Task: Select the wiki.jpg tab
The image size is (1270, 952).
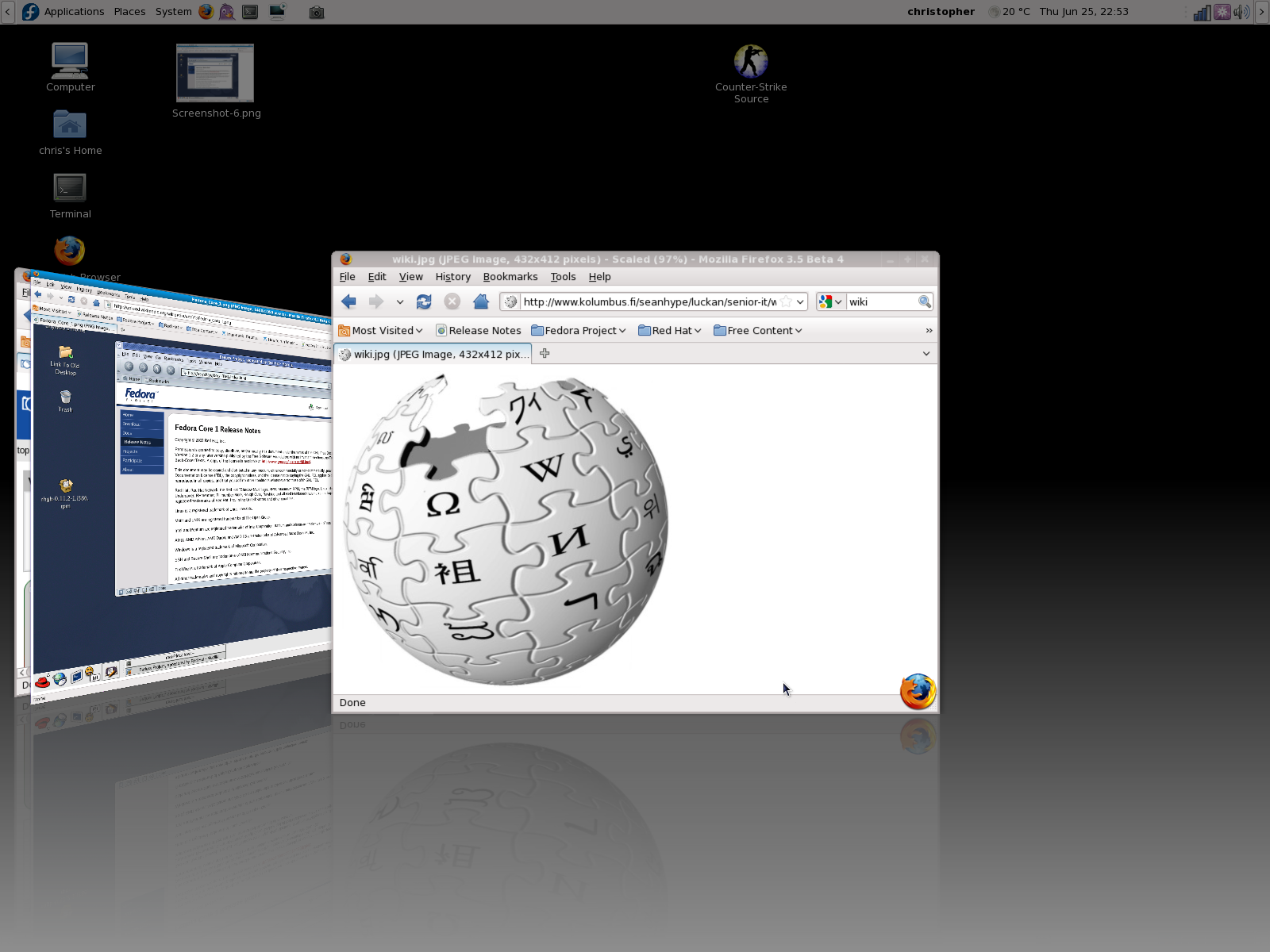Action: (x=433, y=355)
